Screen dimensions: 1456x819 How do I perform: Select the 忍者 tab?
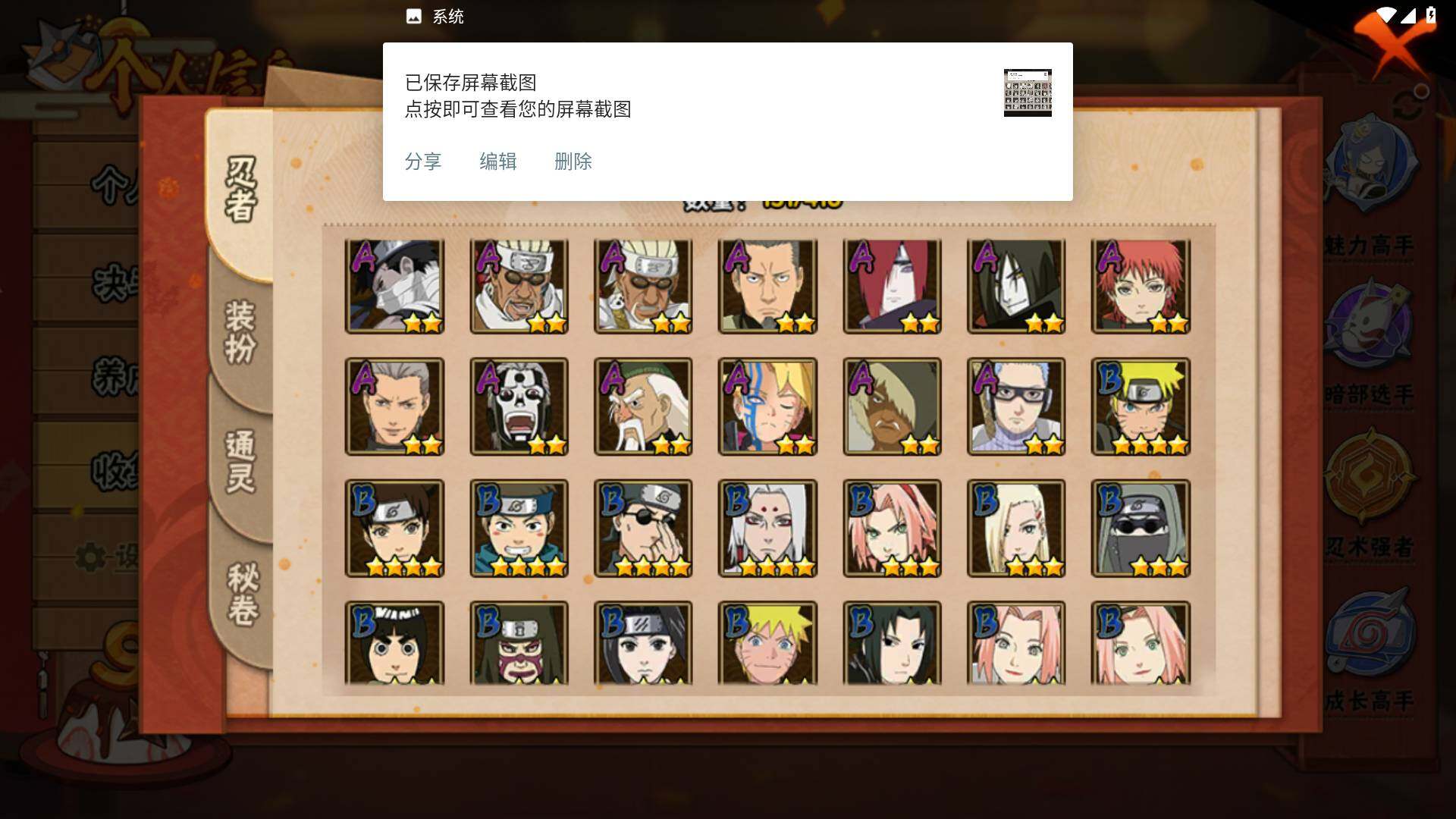[x=241, y=190]
